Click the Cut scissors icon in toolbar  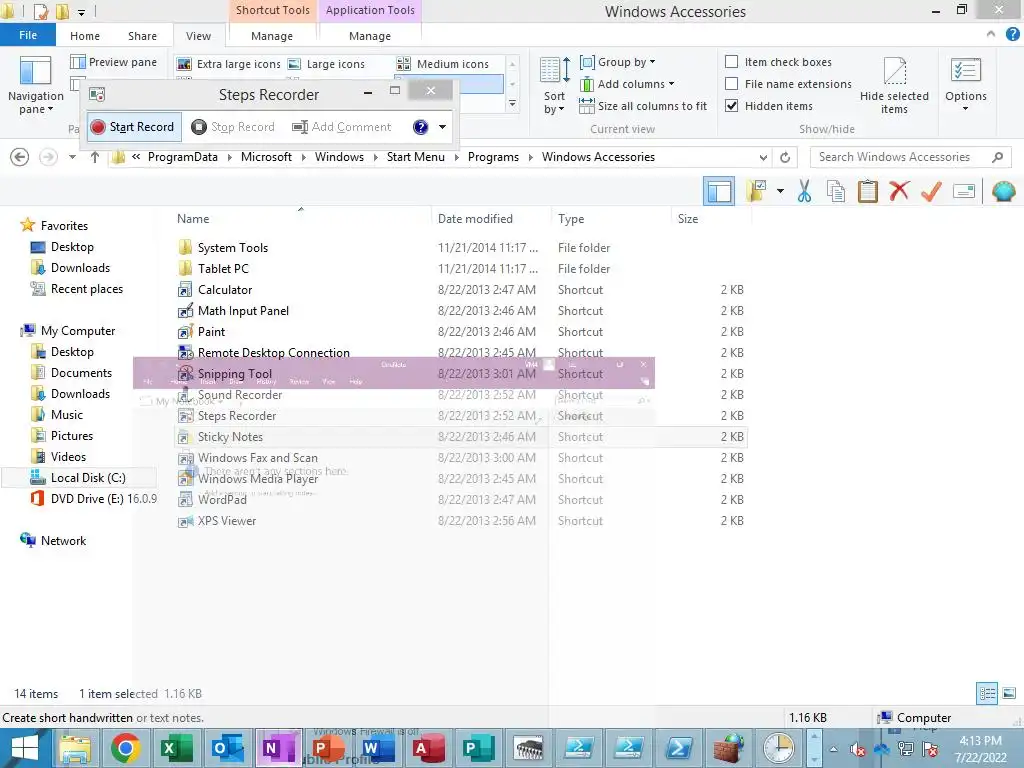[x=804, y=191]
